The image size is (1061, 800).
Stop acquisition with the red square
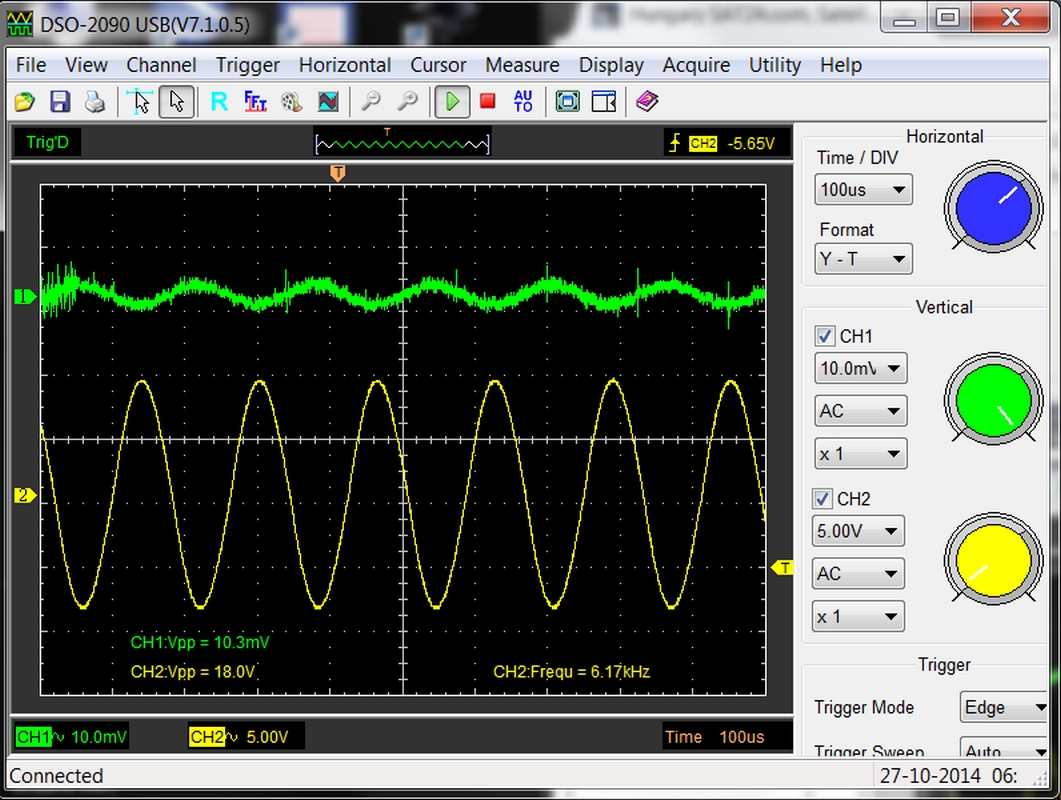coord(487,101)
